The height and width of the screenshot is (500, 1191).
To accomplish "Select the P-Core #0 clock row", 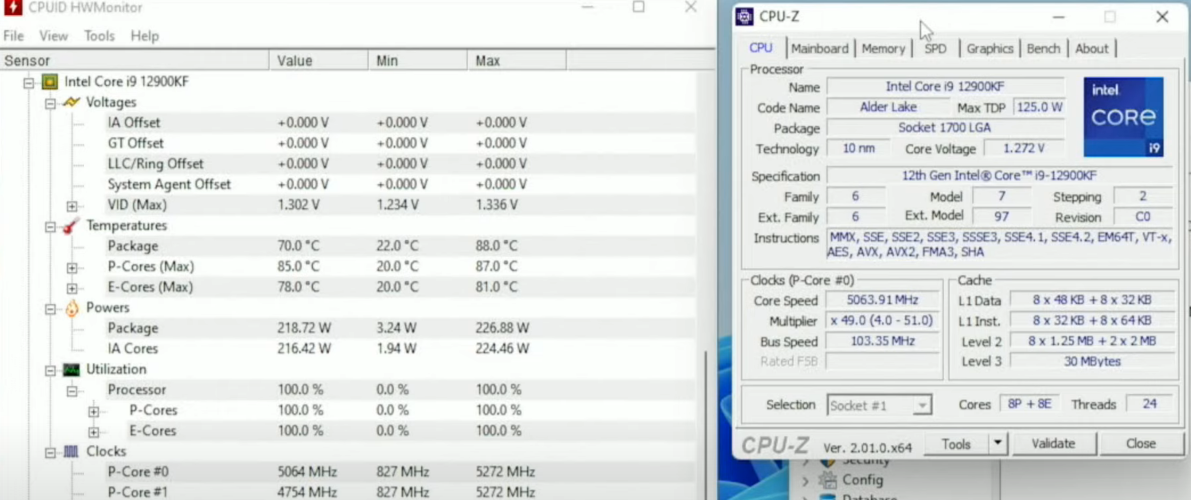I will pos(401,472).
